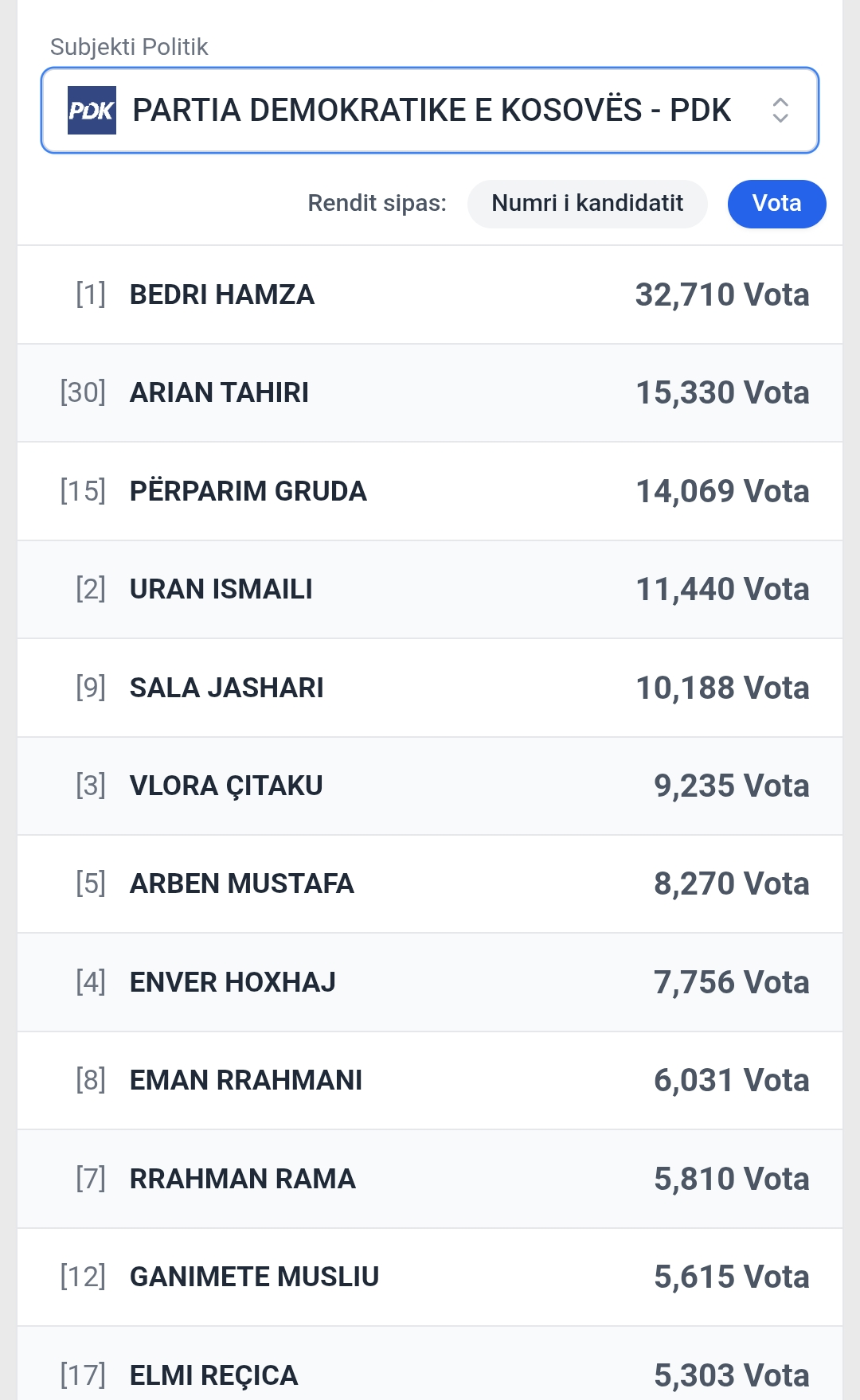Select URAN ISMAILI in the list

[x=430, y=589]
